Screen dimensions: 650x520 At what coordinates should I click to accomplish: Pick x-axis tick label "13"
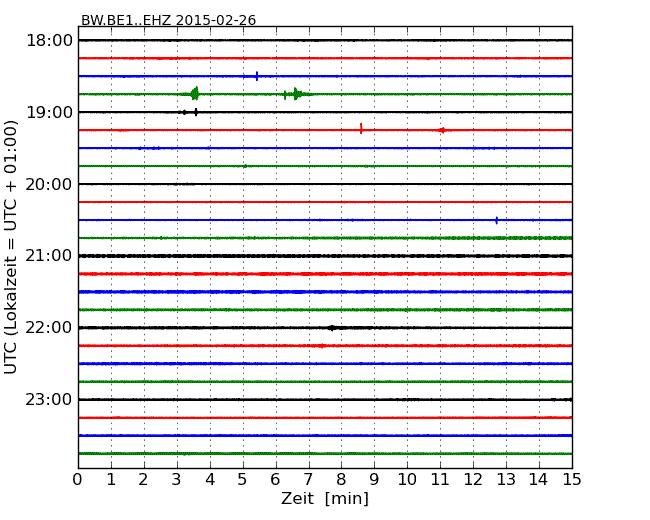[x=506, y=479]
